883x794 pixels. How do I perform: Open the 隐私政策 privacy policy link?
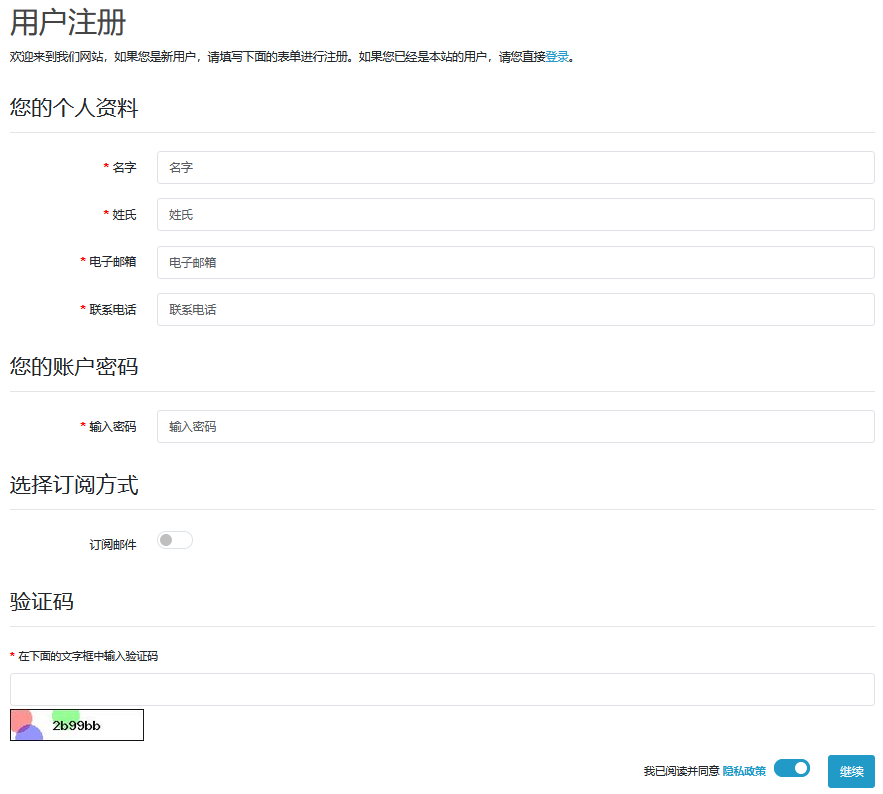pyautogui.click(x=744, y=771)
